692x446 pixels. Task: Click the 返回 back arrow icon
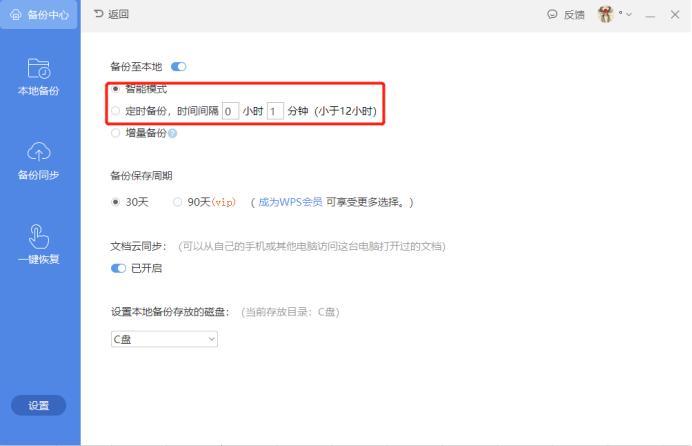(x=98, y=14)
